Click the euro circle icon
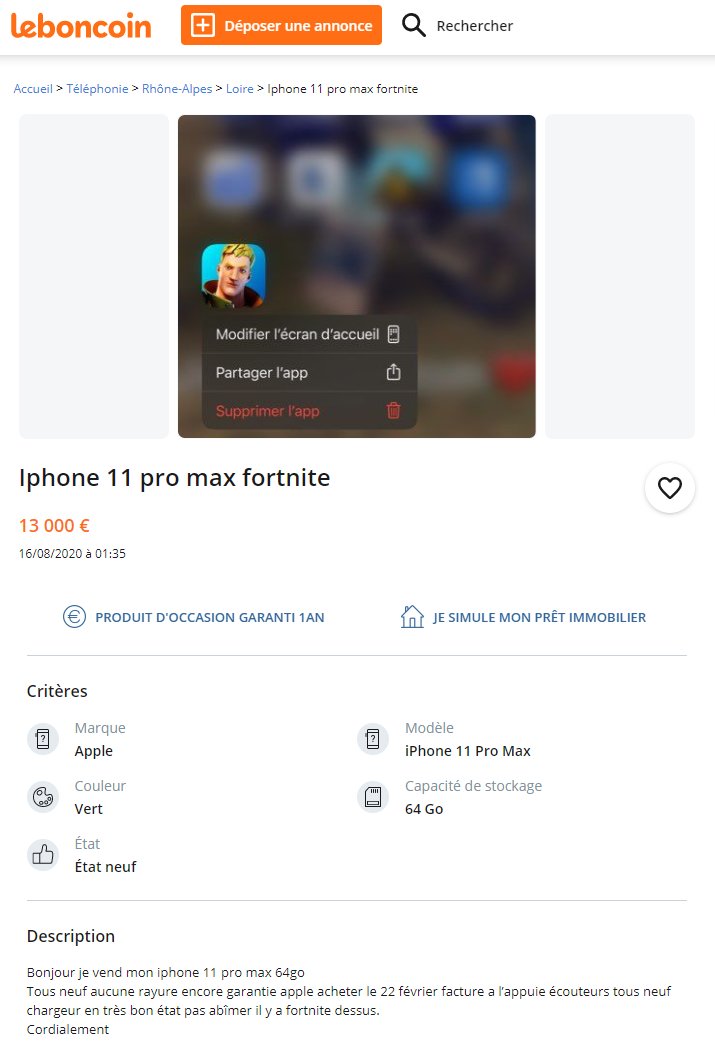The width and height of the screenshot is (715, 1049). pyautogui.click(x=74, y=616)
